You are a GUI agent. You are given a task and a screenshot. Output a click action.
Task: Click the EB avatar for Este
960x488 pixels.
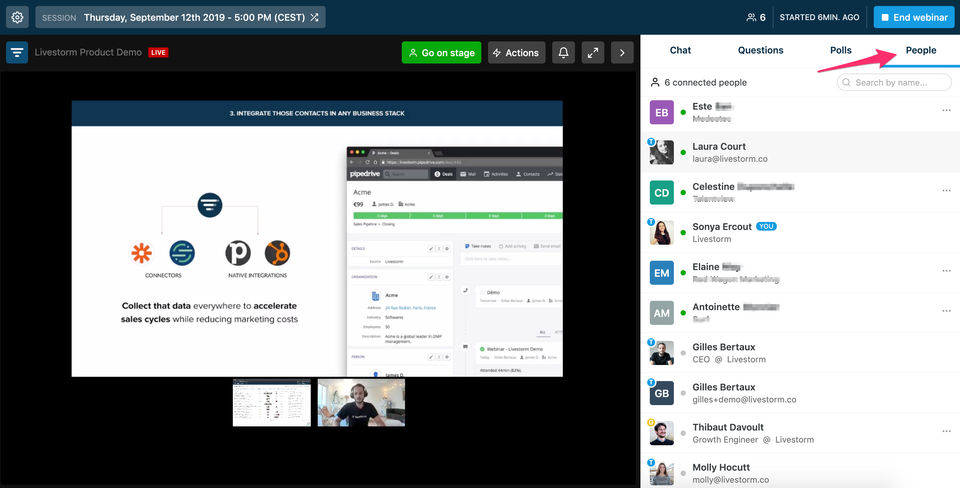tap(662, 113)
